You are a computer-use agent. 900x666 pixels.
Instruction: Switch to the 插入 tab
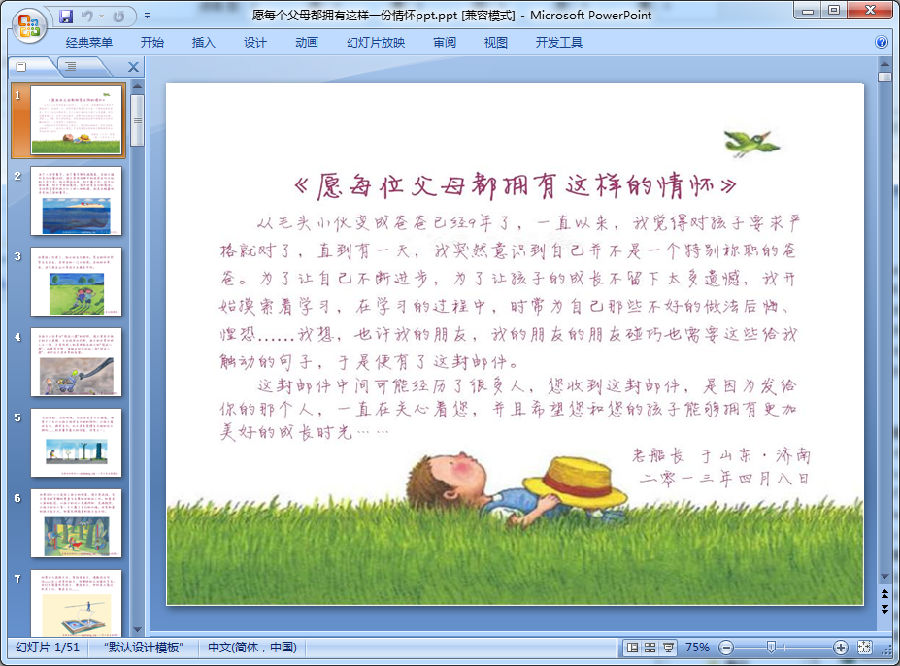203,42
